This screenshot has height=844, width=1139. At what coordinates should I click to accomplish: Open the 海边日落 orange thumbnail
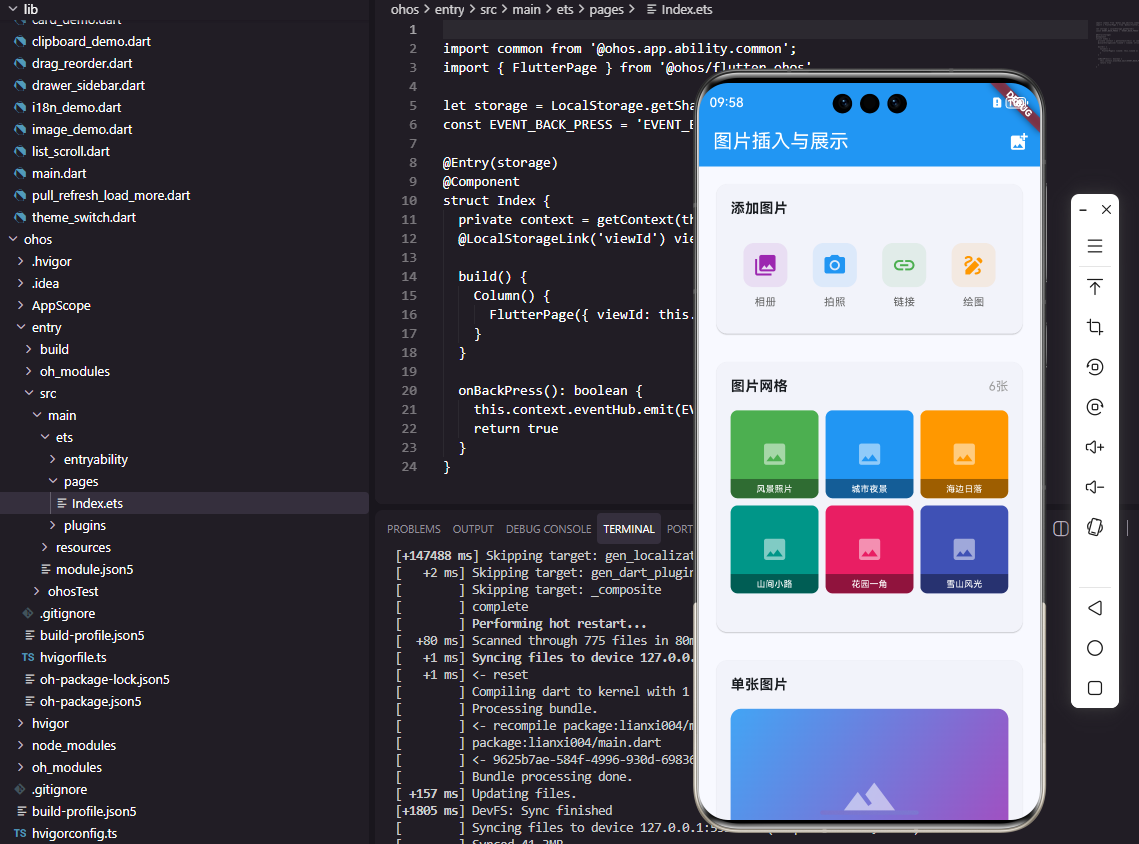click(x=964, y=454)
